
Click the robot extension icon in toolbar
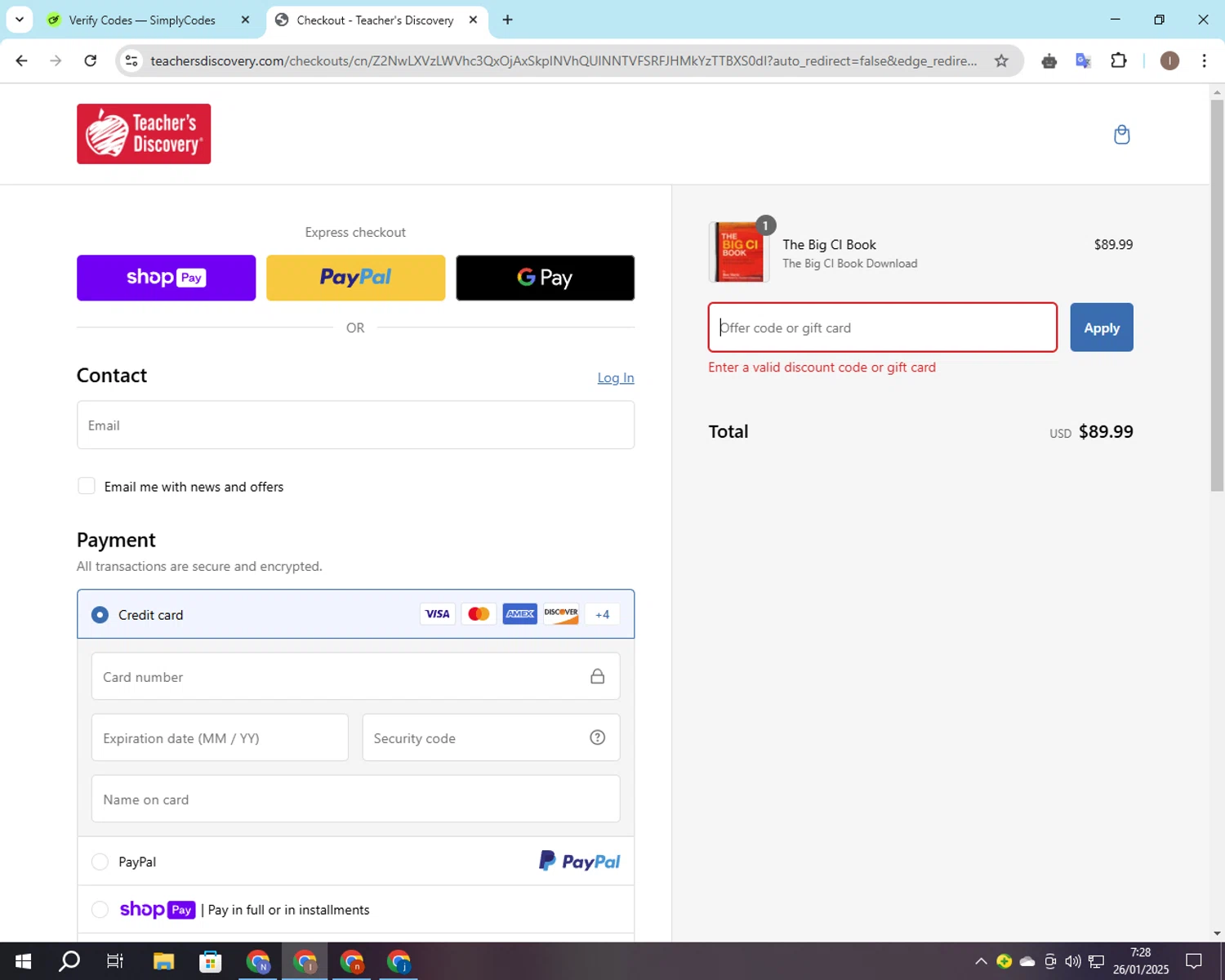tap(1049, 60)
